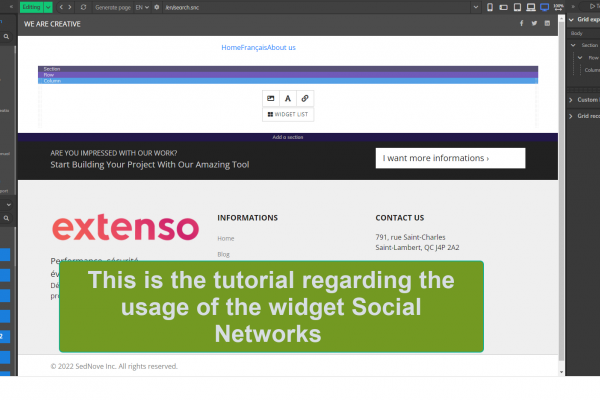This screenshot has height=400, width=600.
Task: Open the Facebook icon in header
Action: click(x=520, y=23)
